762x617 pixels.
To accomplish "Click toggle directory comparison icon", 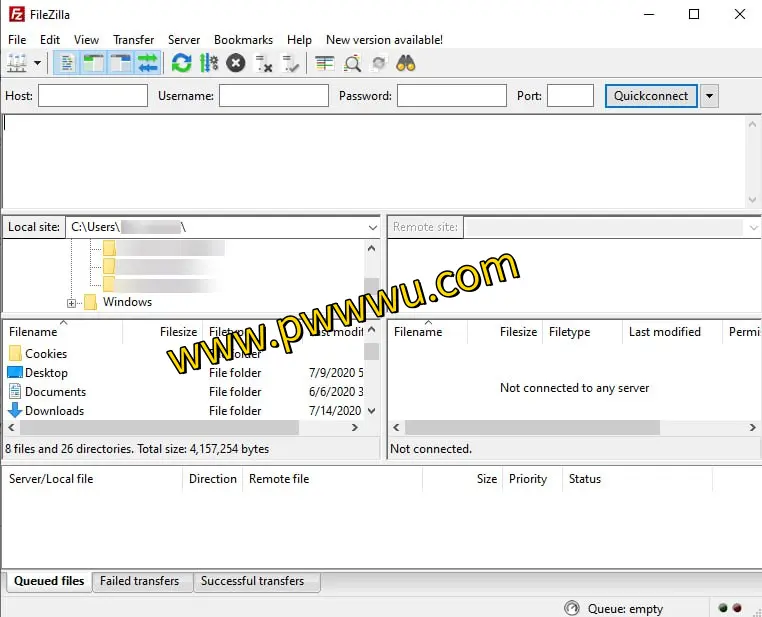I will (x=352, y=63).
